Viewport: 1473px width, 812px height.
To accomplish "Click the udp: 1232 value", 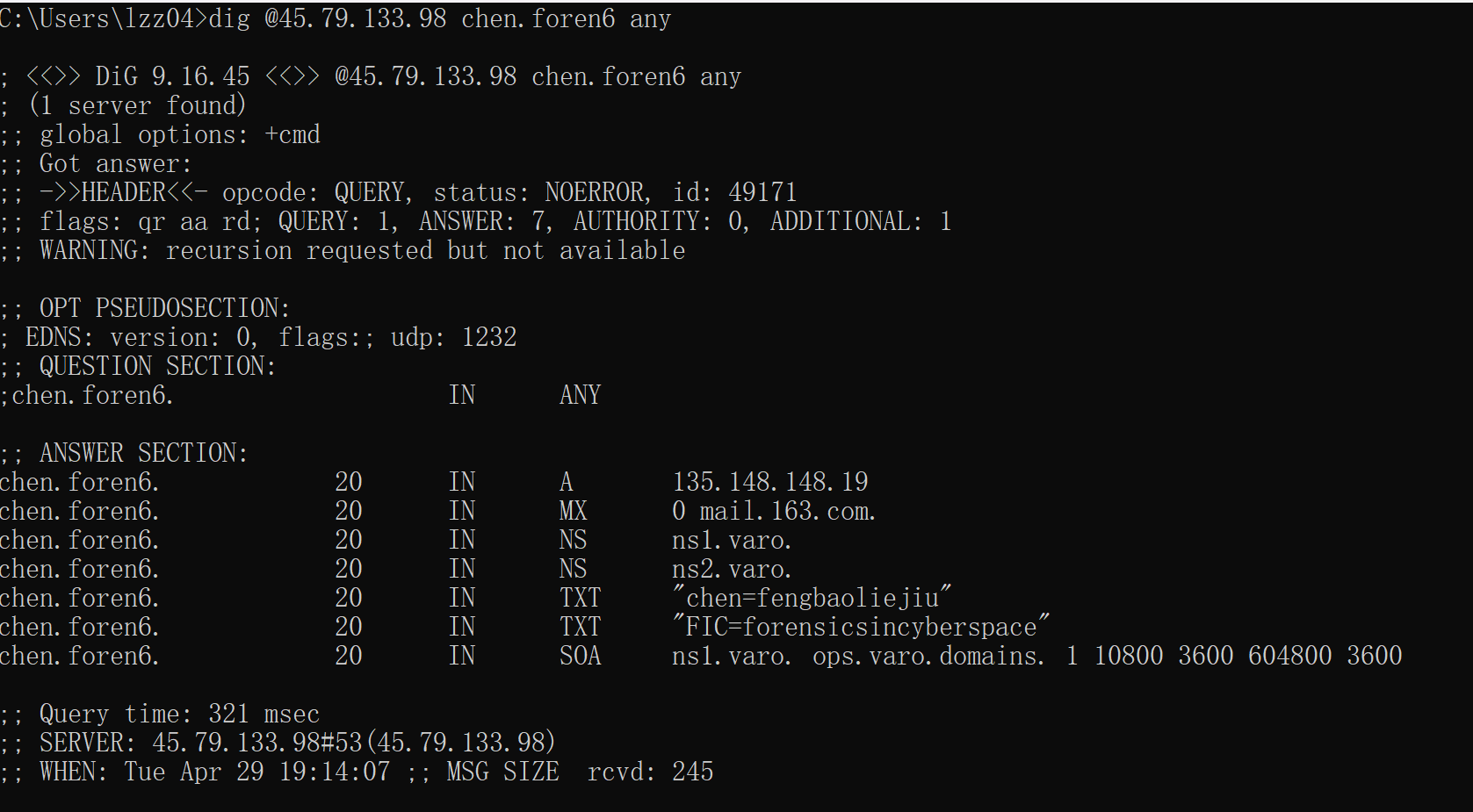I will pyautogui.click(x=453, y=337).
